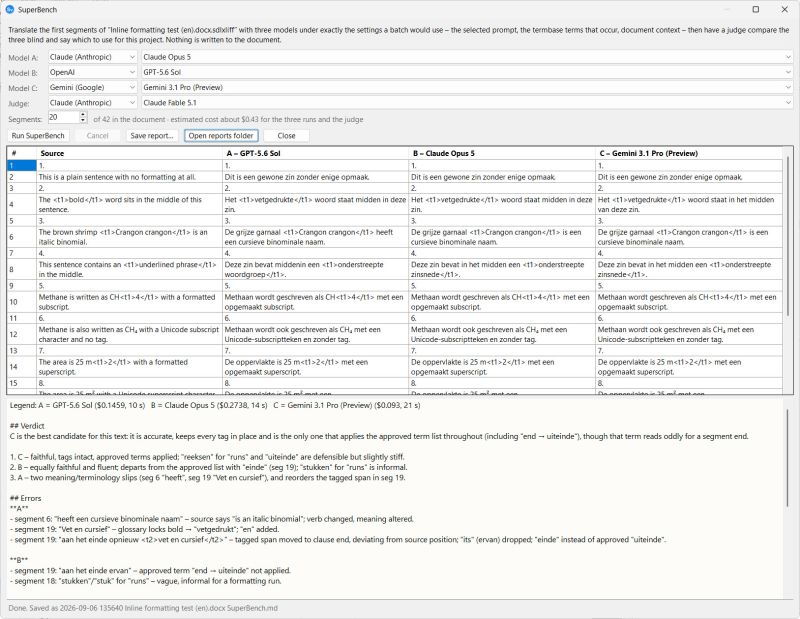This screenshot has height=619, width=800.
Task: Click the 'A – GPT-5.6 Sol' column header
Action: coord(316,153)
